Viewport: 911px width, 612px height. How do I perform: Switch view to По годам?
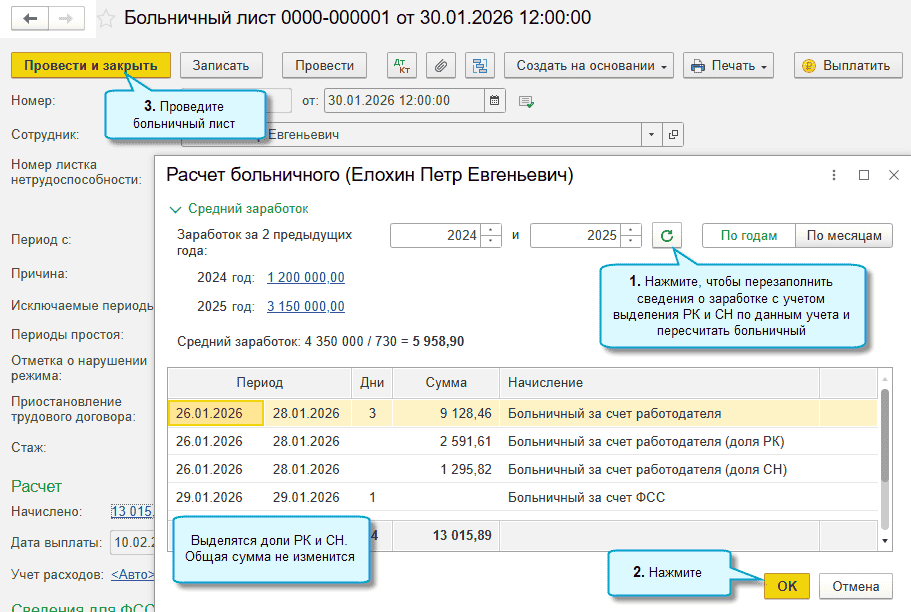(748, 236)
